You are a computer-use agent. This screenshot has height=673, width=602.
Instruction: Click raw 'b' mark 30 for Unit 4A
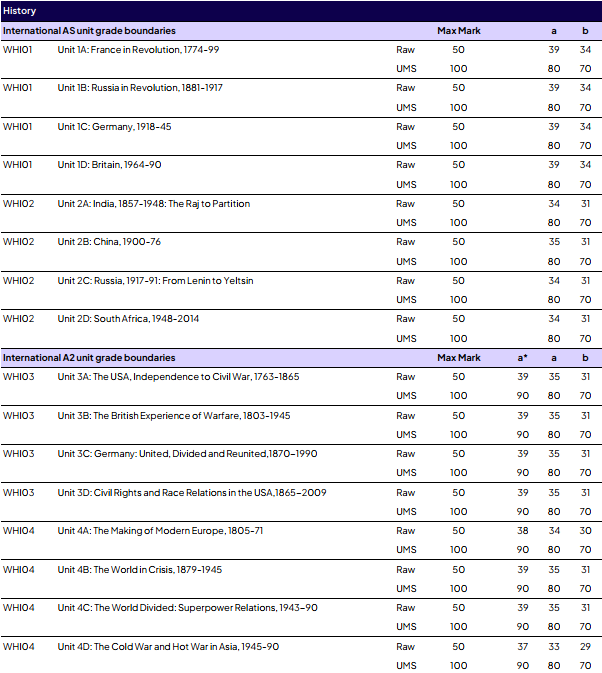tap(585, 531)
